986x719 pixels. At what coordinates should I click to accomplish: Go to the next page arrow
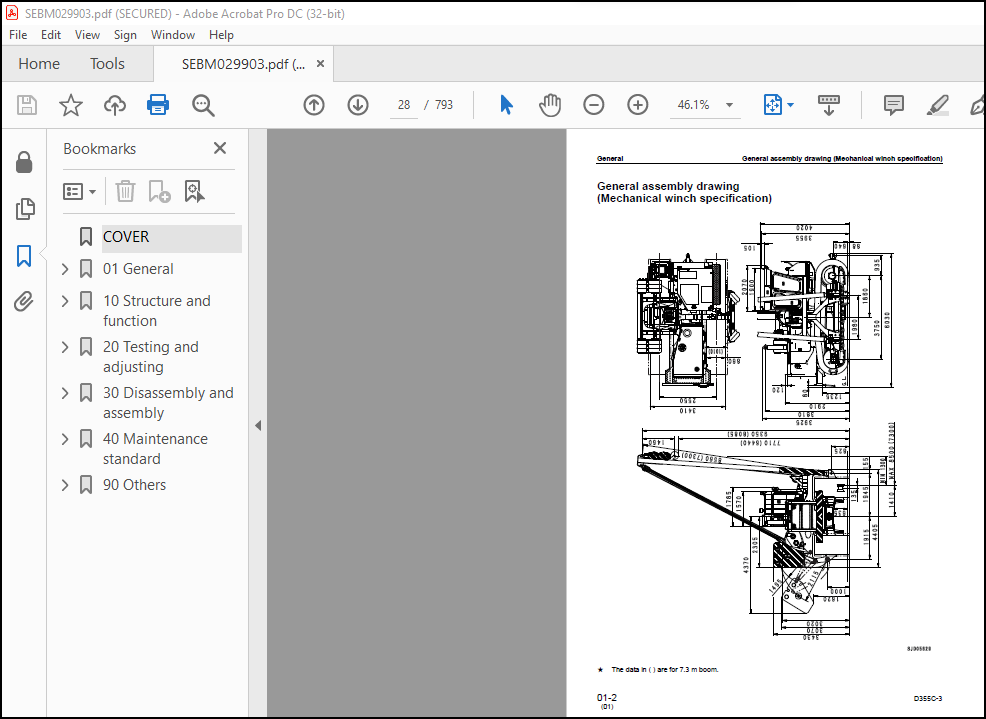tap(358, 105)
